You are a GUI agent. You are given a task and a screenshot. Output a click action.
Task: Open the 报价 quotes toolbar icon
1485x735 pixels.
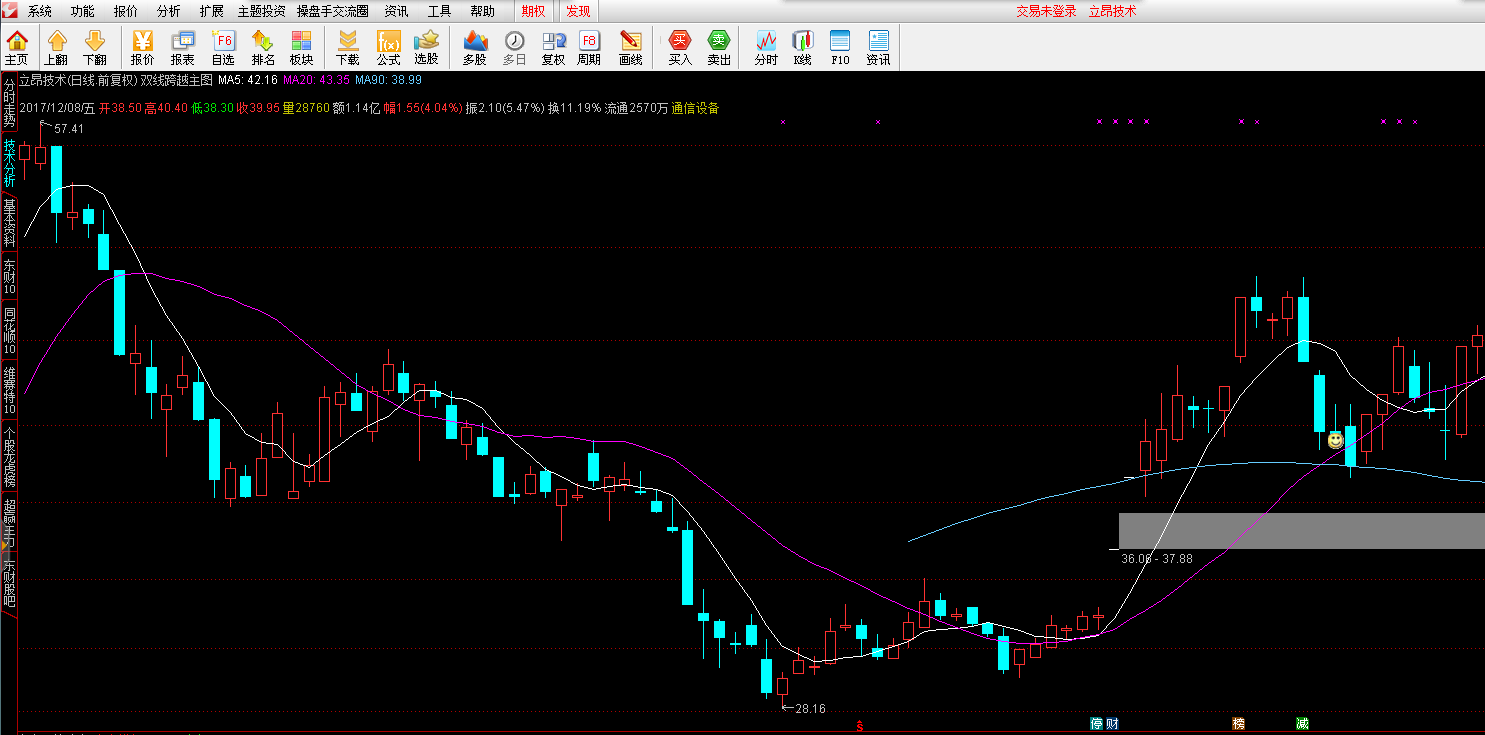coord(143,47)
